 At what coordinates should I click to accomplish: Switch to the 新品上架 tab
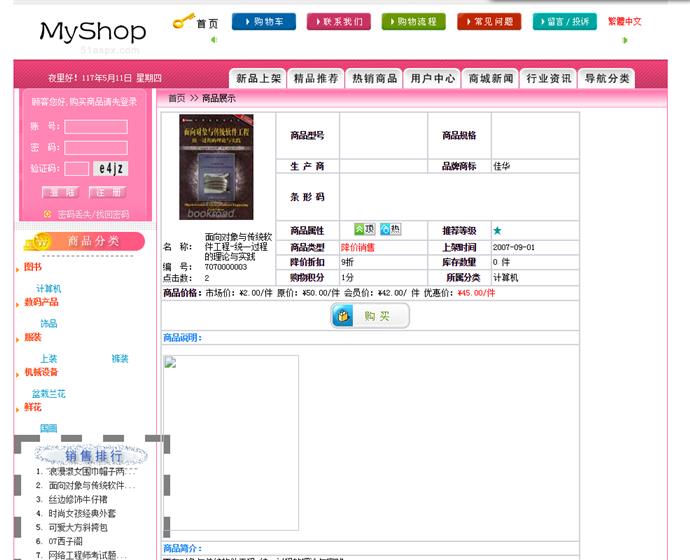[257, 78]
